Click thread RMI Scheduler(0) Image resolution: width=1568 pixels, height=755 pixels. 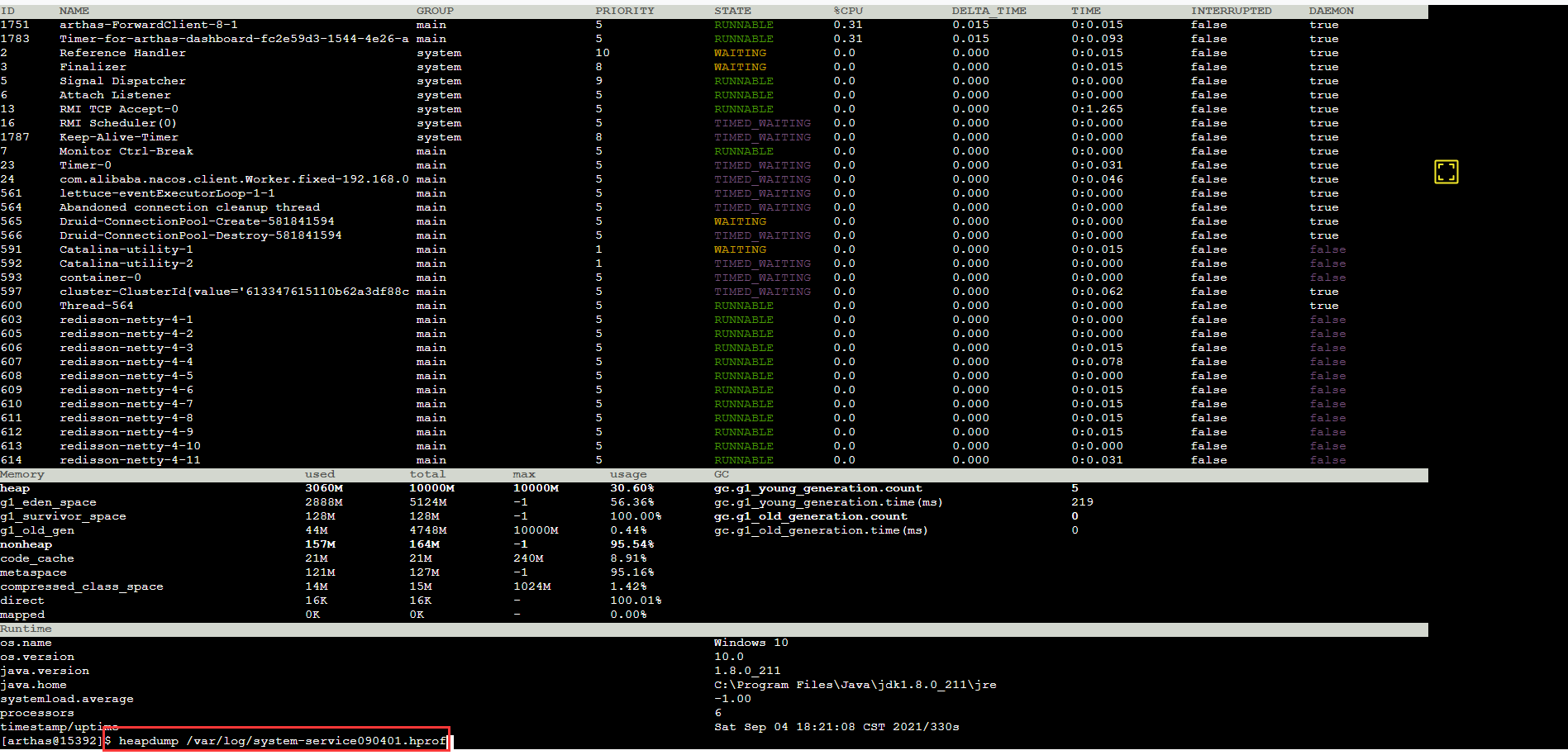click(118, 123)
